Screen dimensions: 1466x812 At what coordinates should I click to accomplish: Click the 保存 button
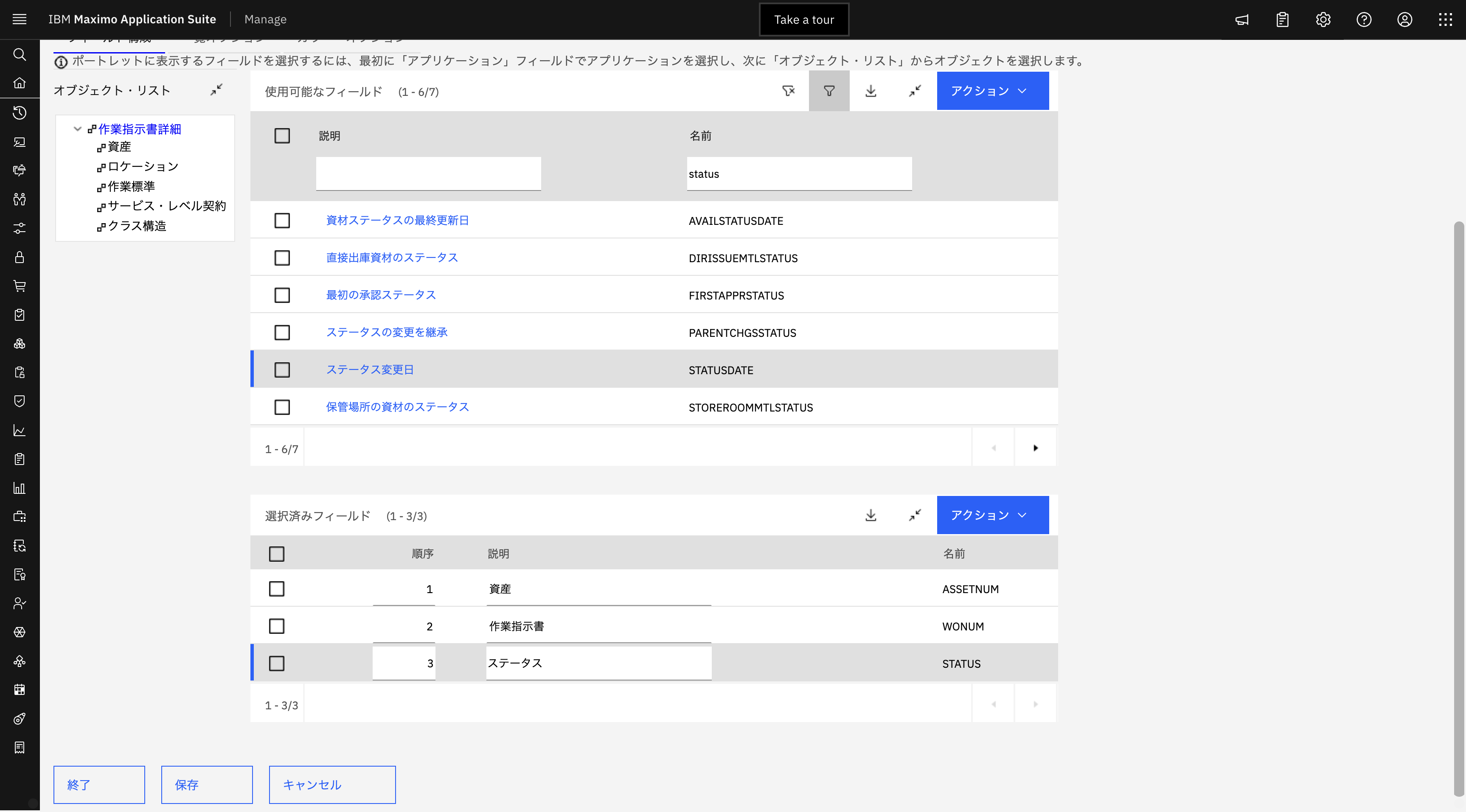207,785
